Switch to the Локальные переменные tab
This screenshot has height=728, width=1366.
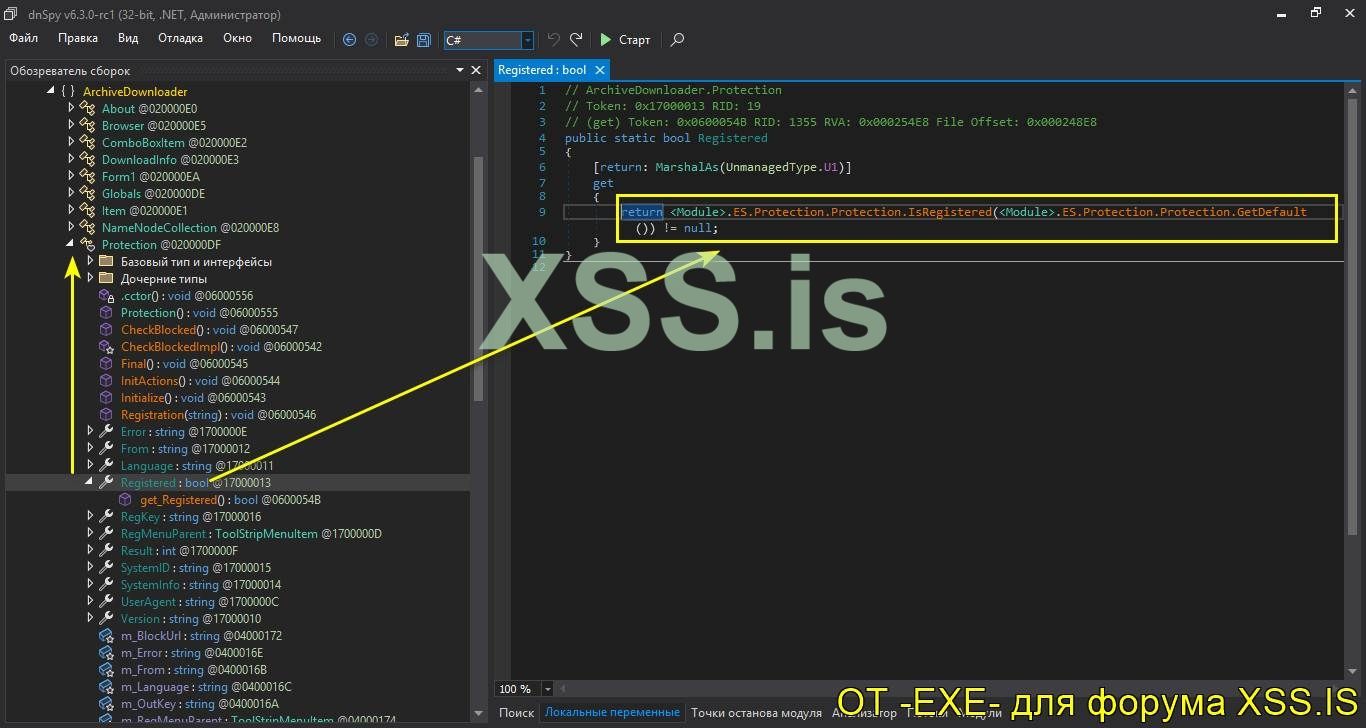pos(612,713)
